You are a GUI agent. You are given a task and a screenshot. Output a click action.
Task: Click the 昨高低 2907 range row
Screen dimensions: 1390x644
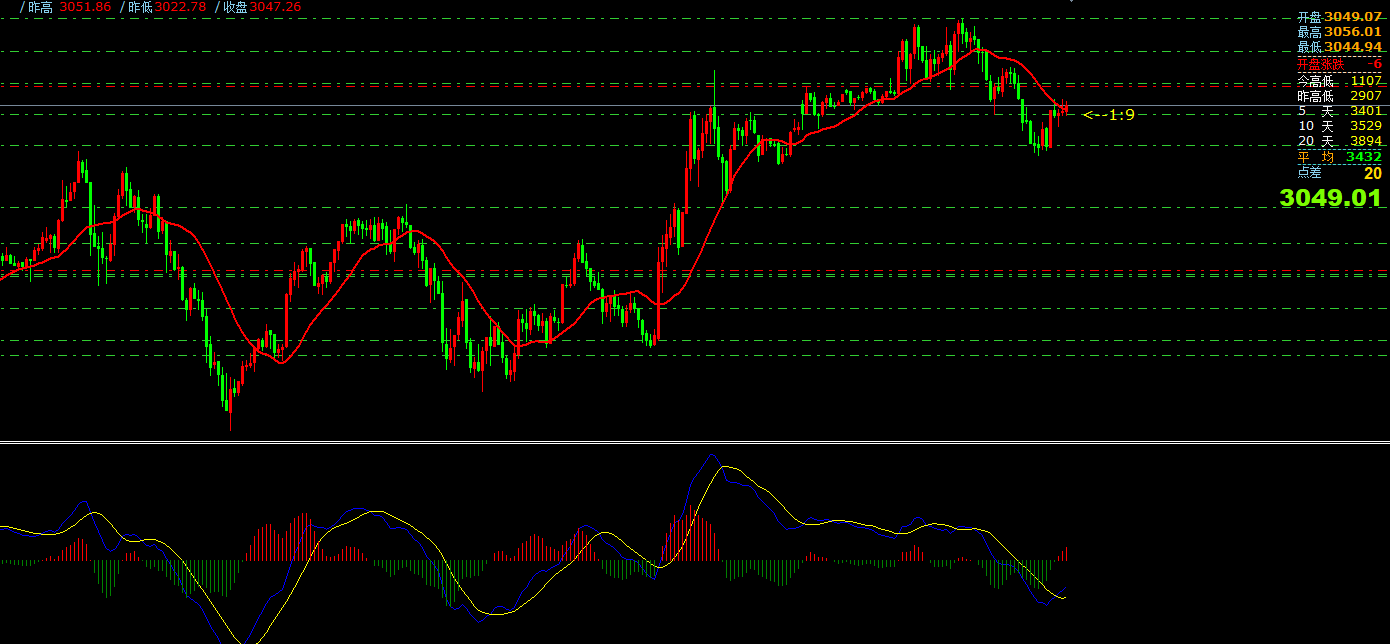click(1339, 96)
